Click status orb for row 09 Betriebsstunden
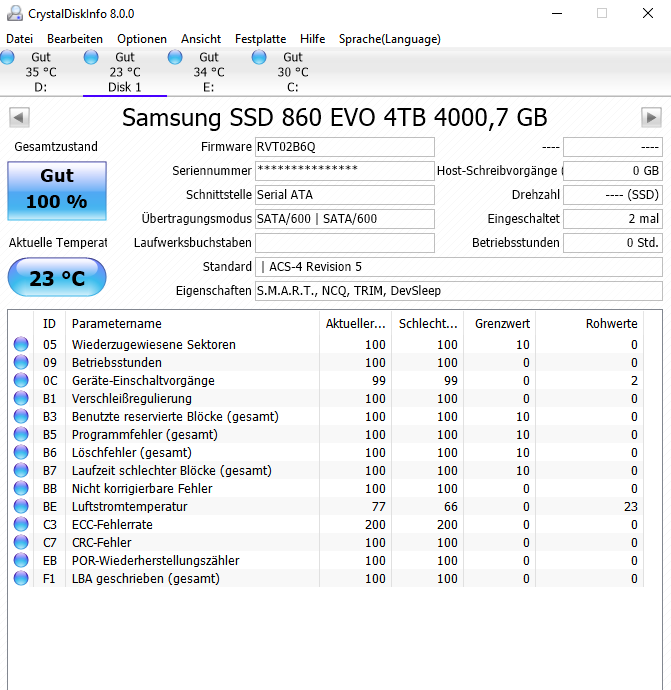671x690 pixels. [x=21, y=362]
